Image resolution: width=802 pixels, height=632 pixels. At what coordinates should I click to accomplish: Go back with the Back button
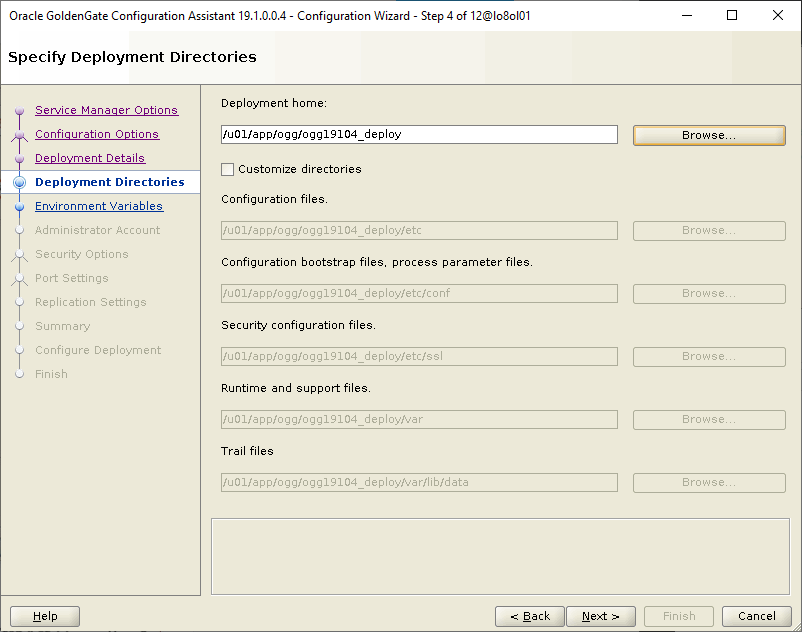(529, 616)
